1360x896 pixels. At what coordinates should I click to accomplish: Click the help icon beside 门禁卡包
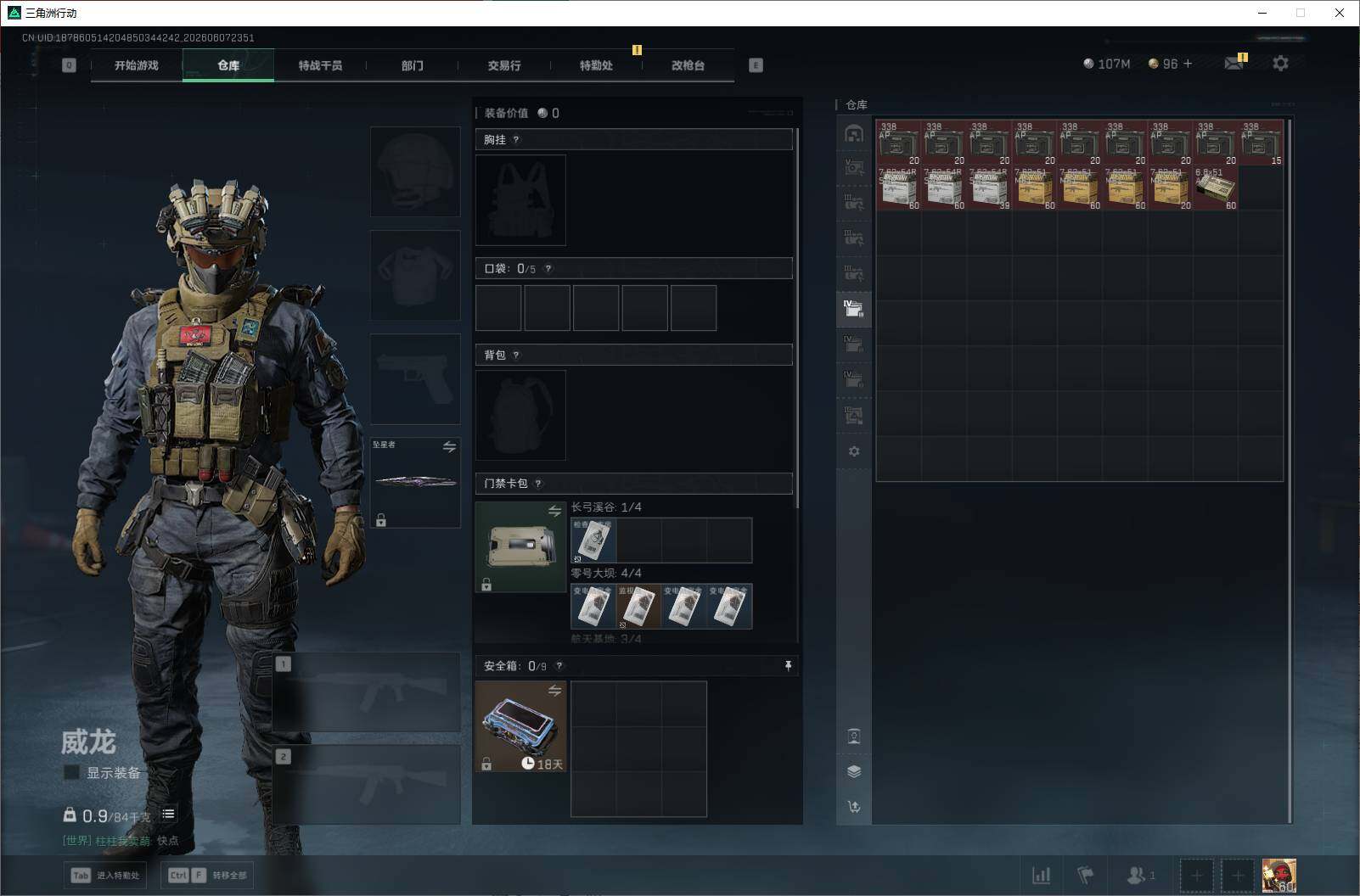click(538, 484)
